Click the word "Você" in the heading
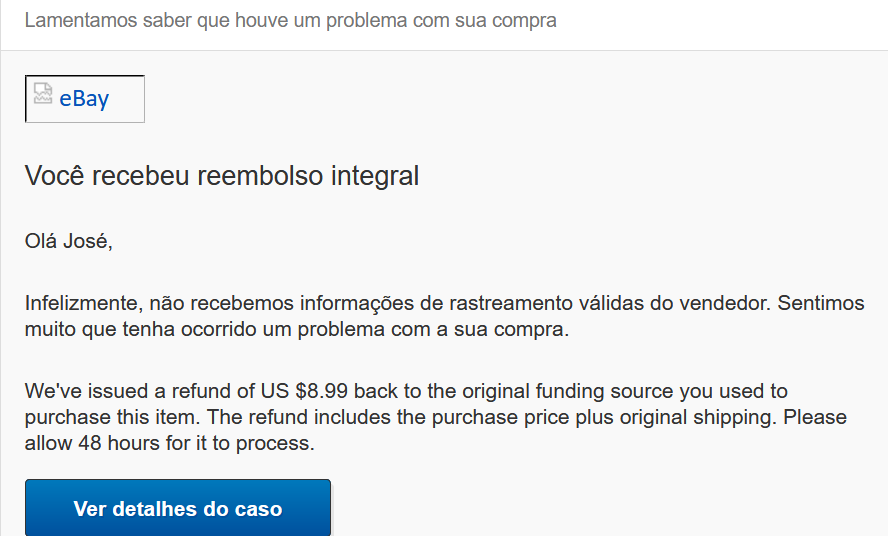The height and width of the screenshot is (536, 888). [54, 176]
